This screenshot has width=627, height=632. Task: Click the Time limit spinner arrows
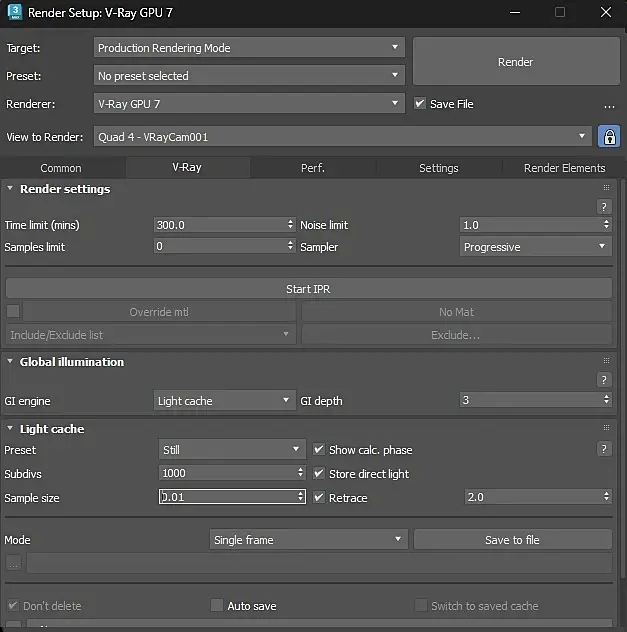click(x=291, y=225)
